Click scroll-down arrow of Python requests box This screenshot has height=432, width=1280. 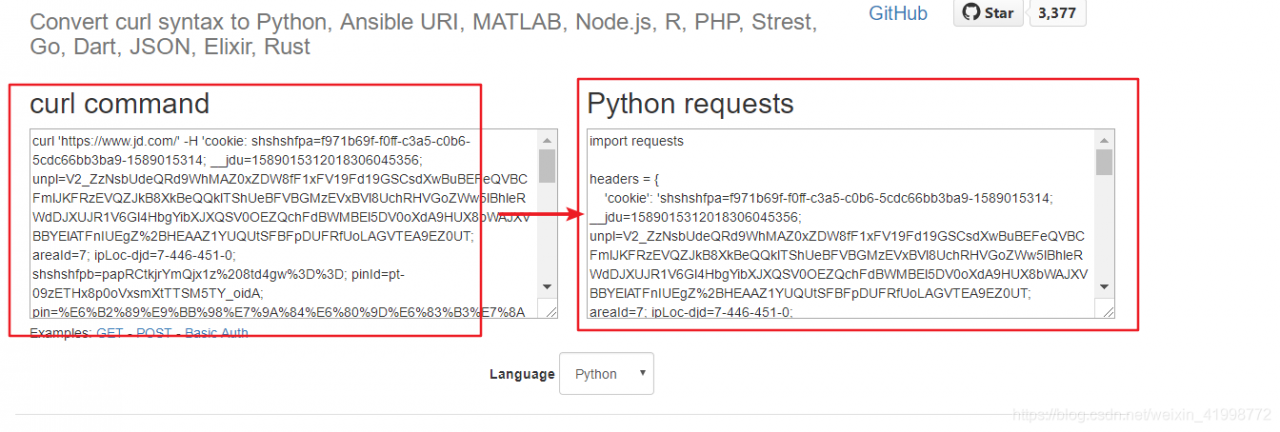point(1104,288)
